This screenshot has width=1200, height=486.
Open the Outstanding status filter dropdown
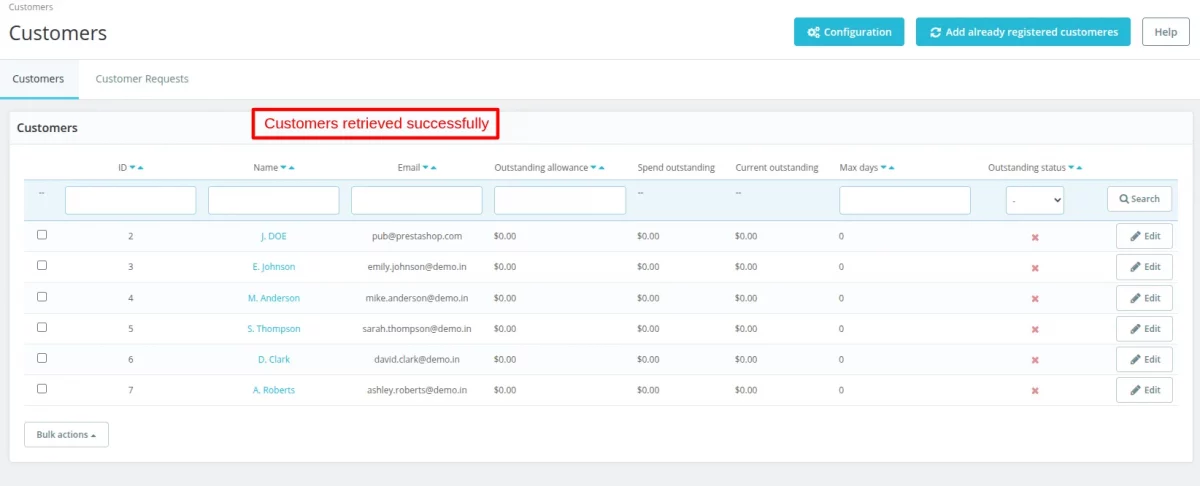point(1035,200)
